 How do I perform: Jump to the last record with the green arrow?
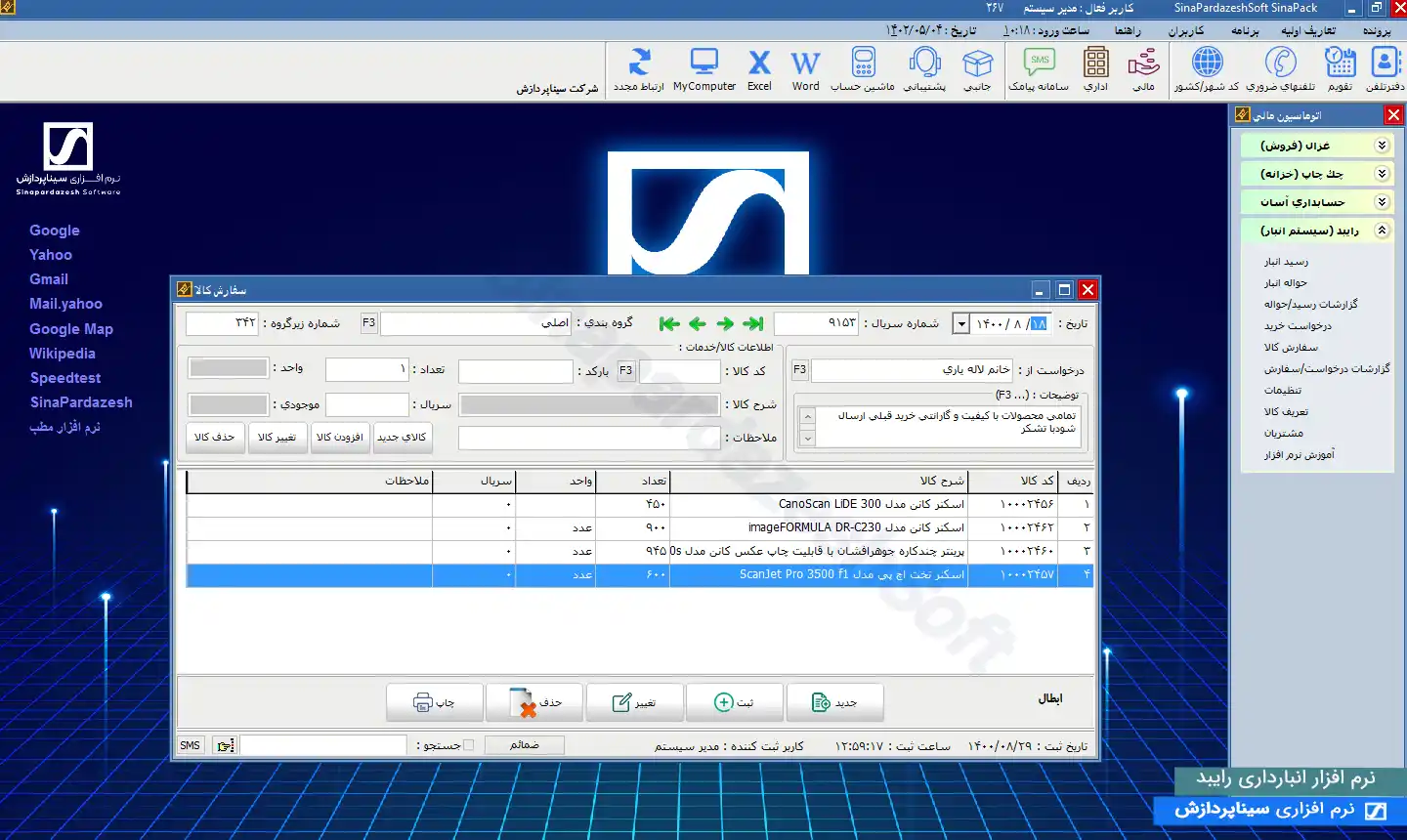click(752, 323)
